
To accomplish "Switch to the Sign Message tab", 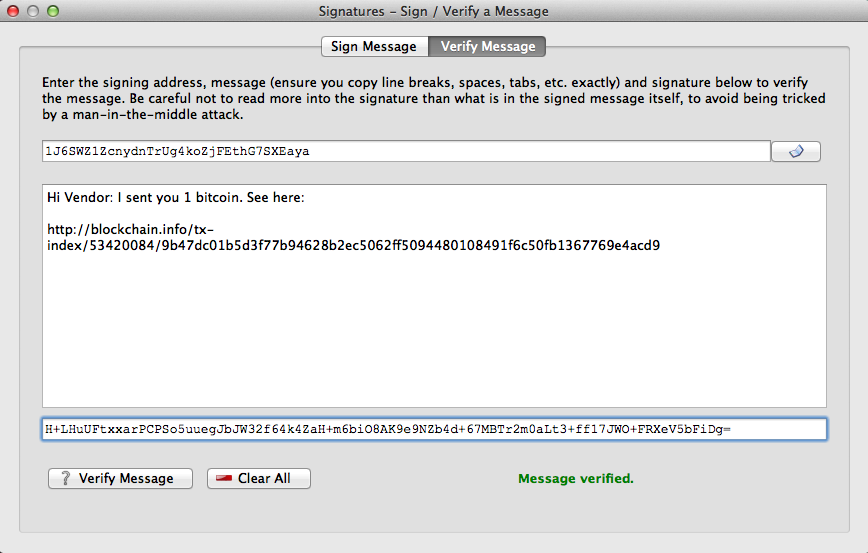I will (x=374, y=46).
